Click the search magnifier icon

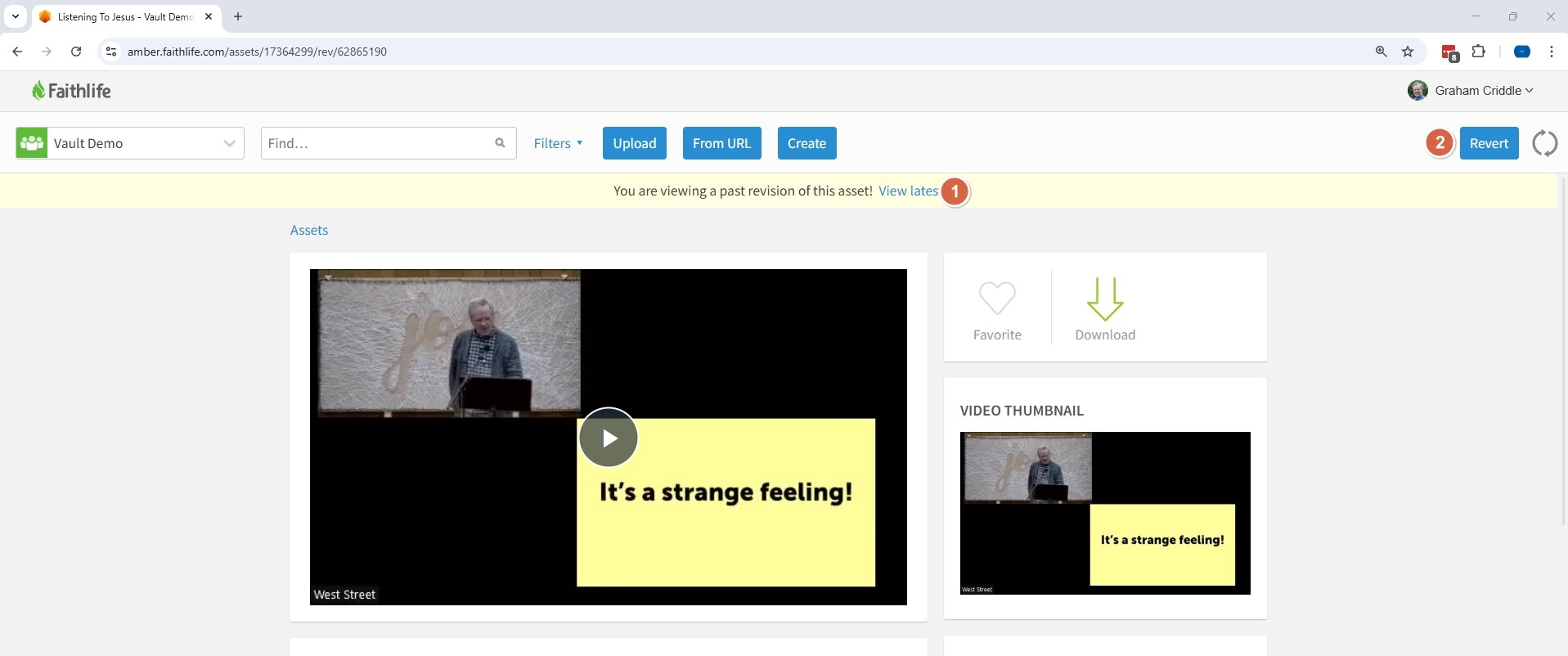pos(500,143)
